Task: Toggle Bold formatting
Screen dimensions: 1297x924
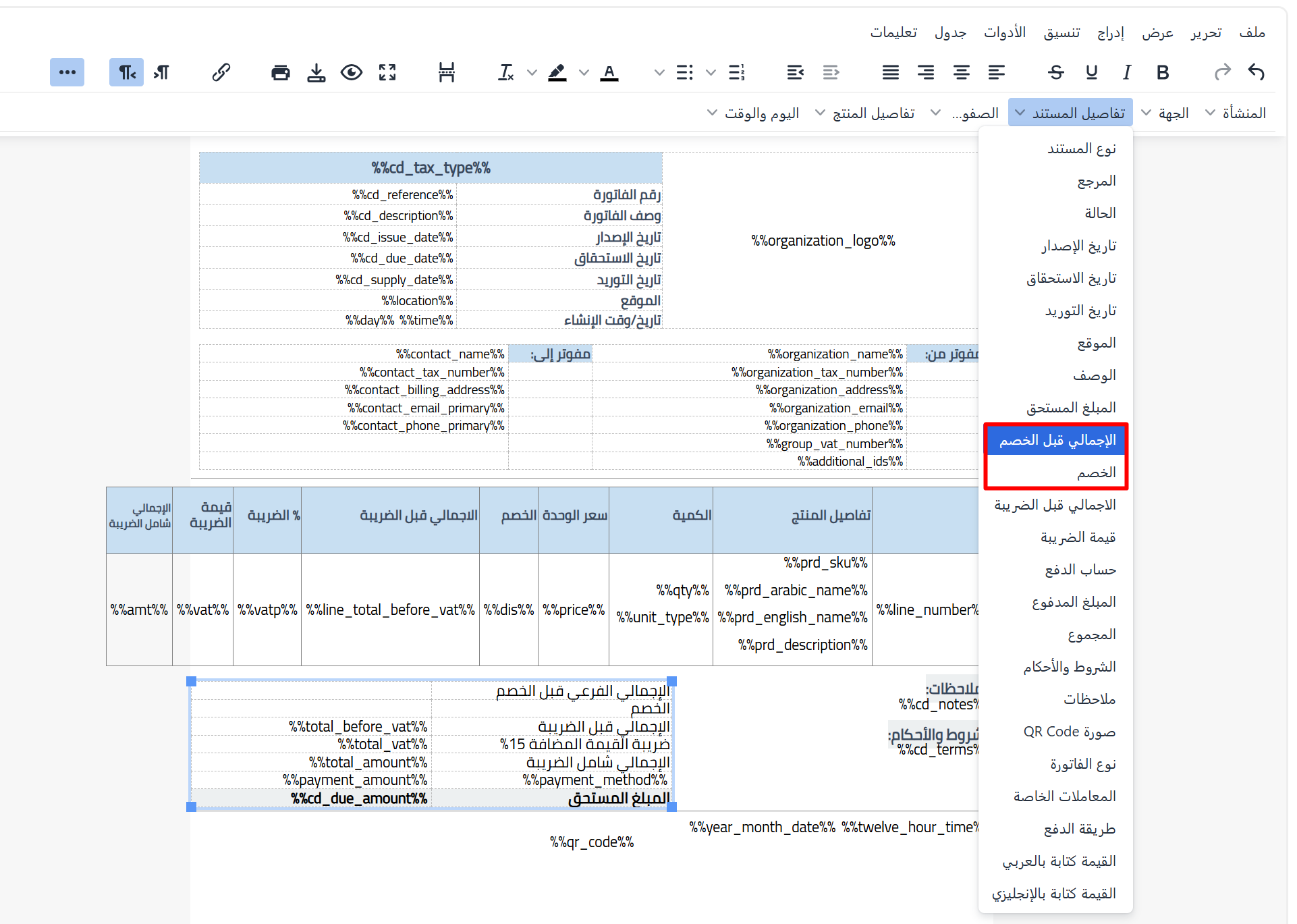Action: 1162,72
